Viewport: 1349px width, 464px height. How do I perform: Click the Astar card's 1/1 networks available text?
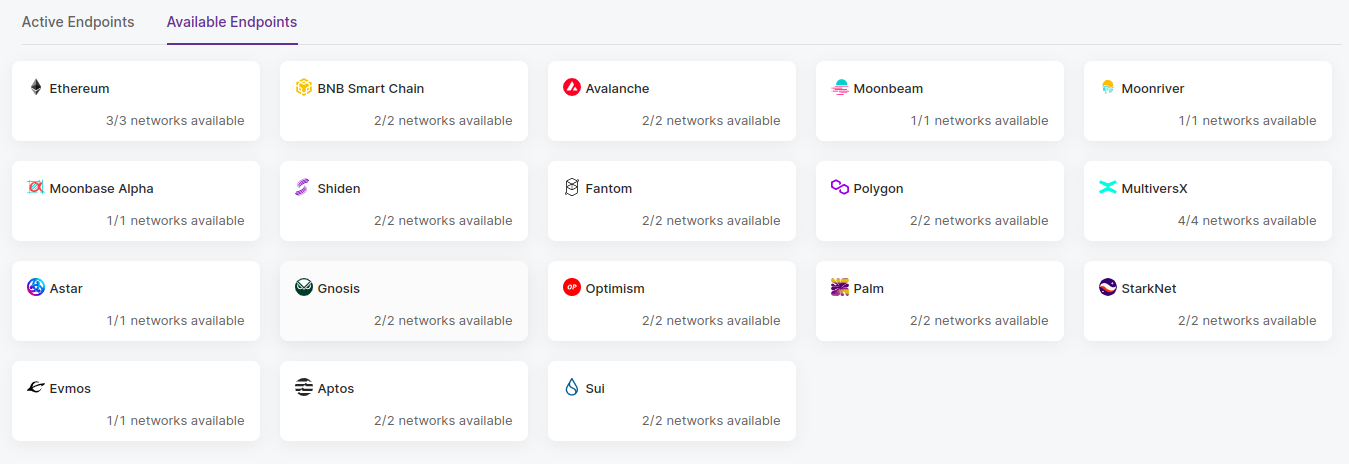[176, 321]
